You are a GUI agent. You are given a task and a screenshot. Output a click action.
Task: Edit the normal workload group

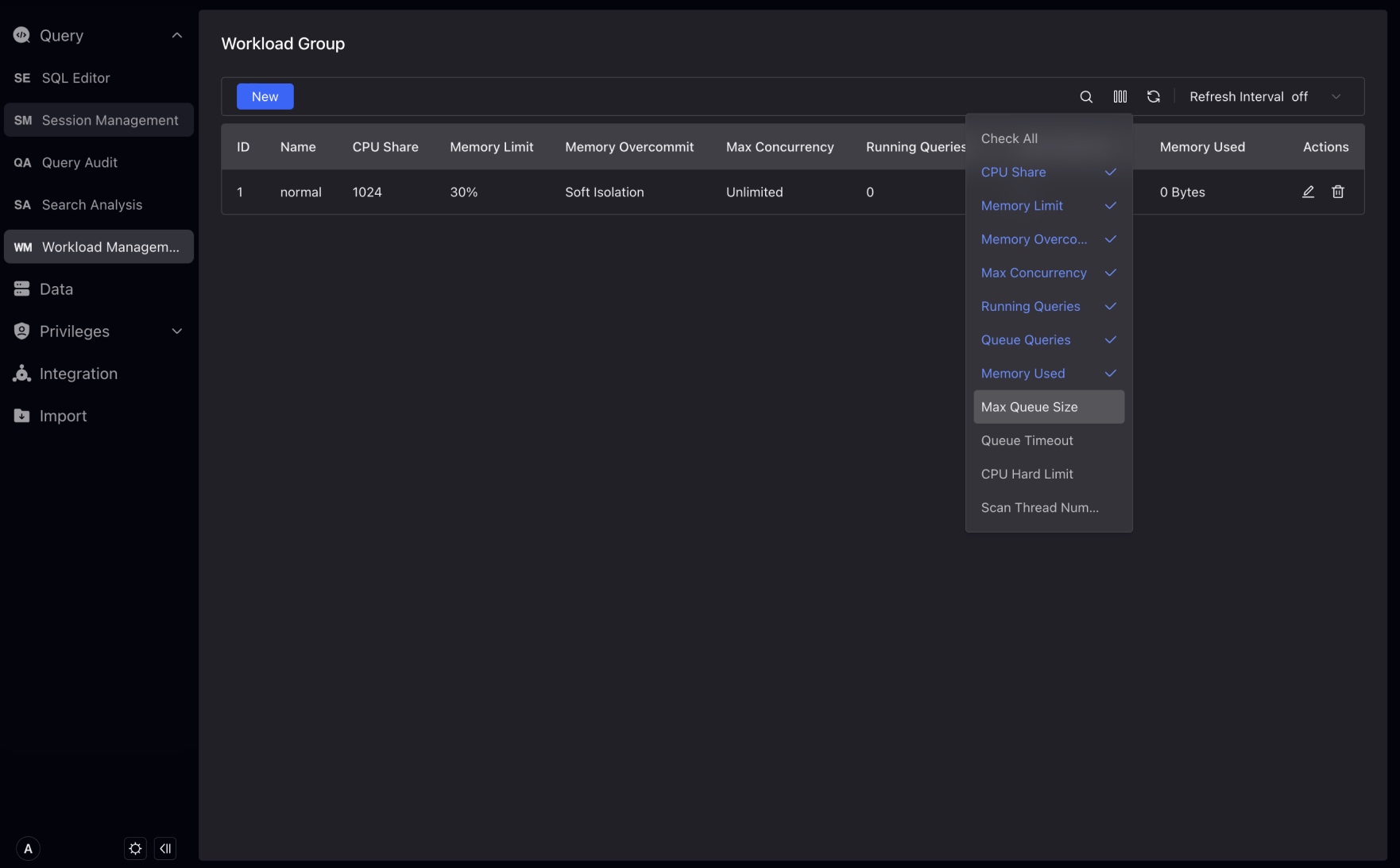[1308, 192]
